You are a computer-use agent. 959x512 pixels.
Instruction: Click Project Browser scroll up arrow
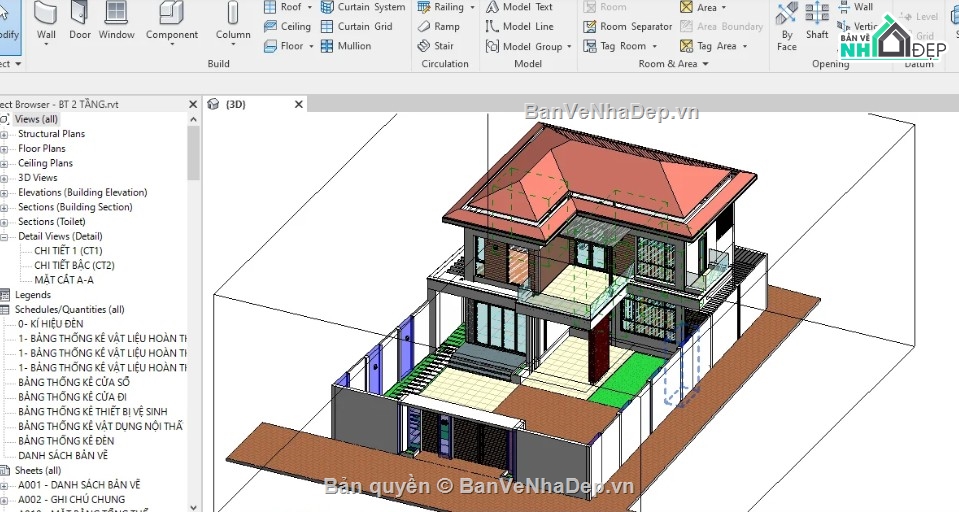click(x=193, y=119)
